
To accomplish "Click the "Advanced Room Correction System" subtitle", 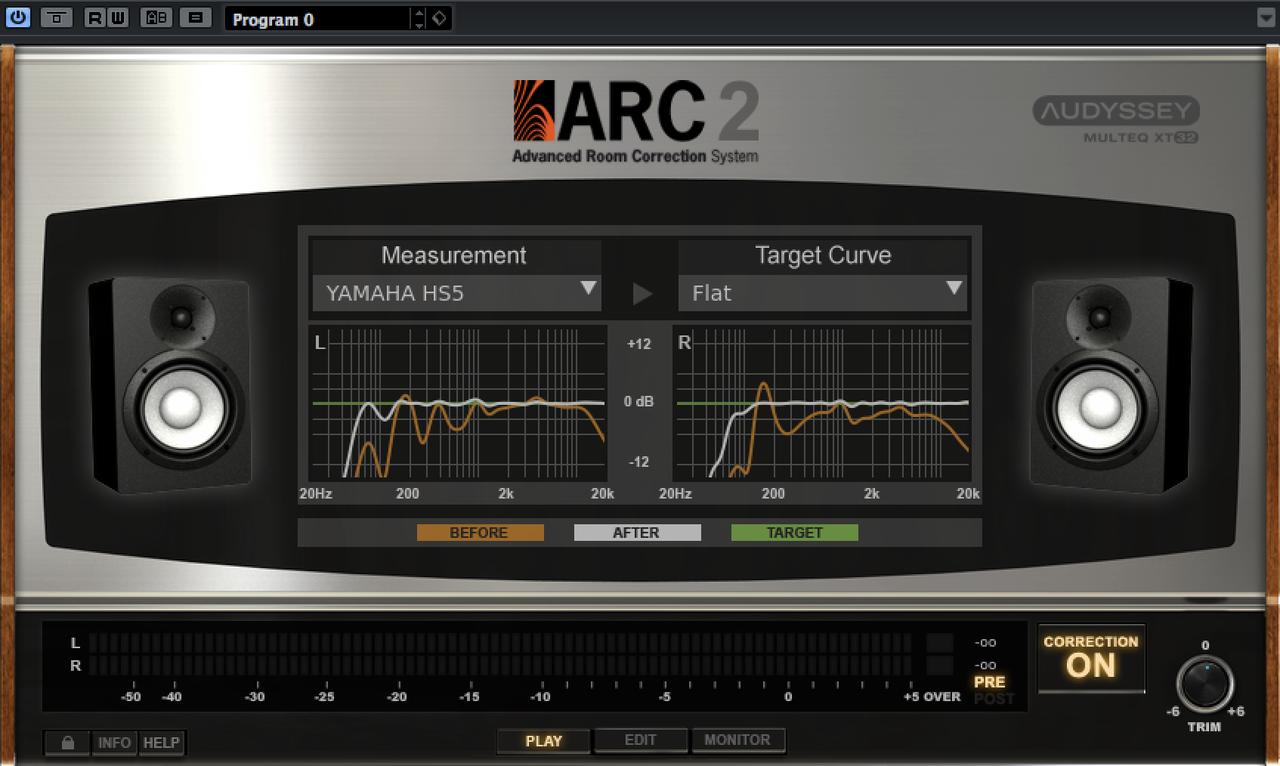I will click(635, 156).
